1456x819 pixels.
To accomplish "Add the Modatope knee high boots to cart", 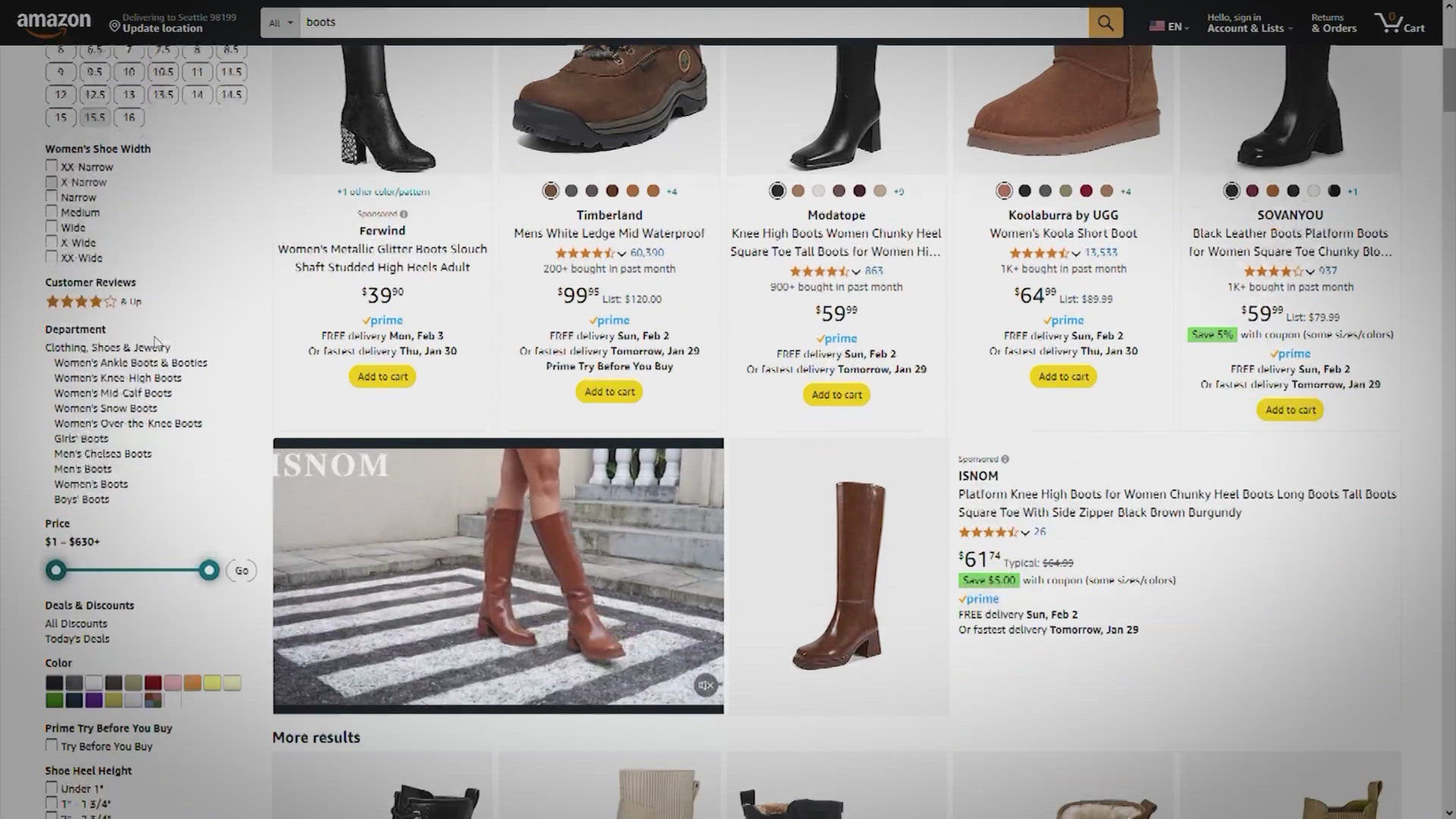I will pyautogui.click(x=836, y=394).
